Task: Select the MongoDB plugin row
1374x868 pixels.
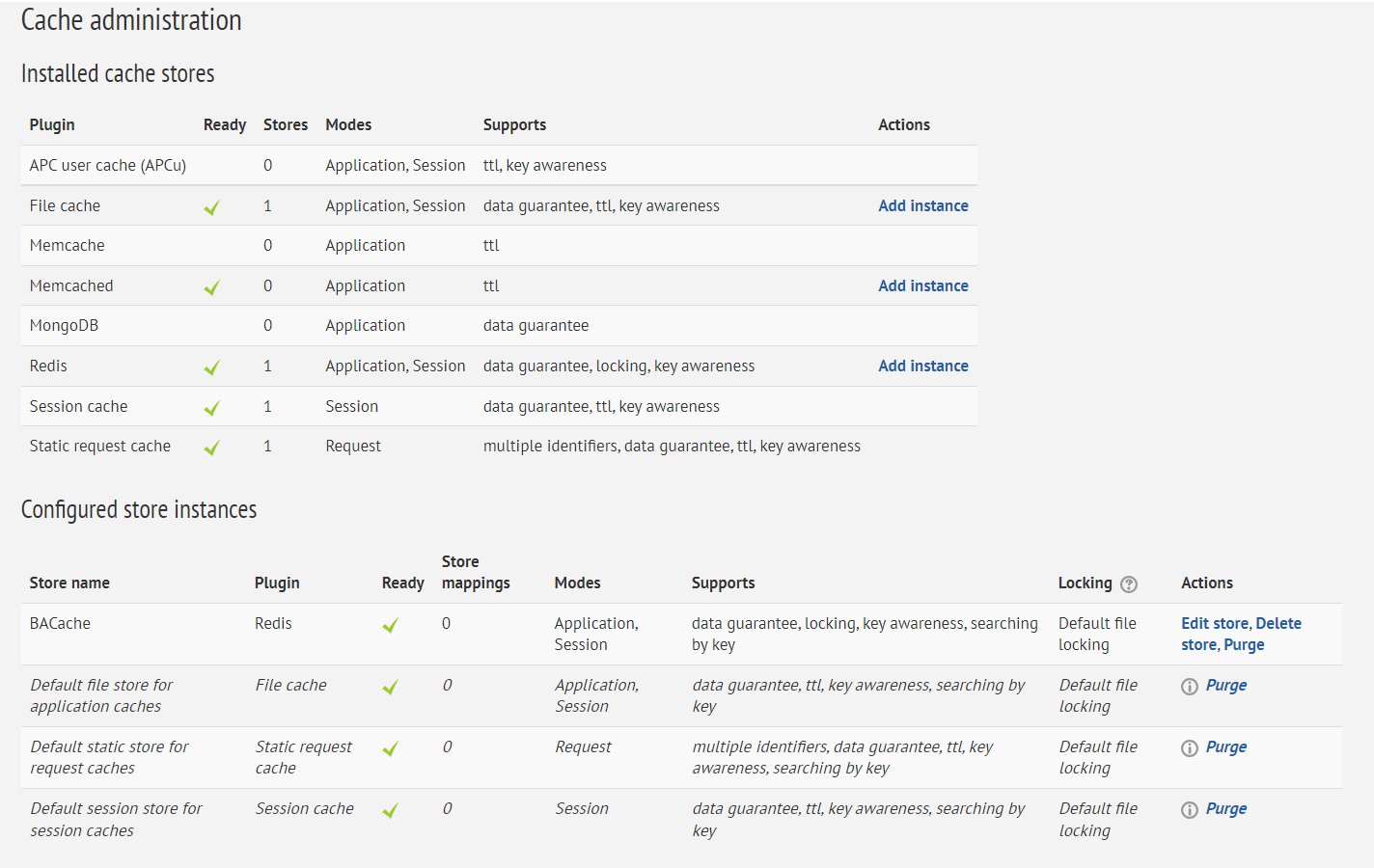Action: coord(64,325)
